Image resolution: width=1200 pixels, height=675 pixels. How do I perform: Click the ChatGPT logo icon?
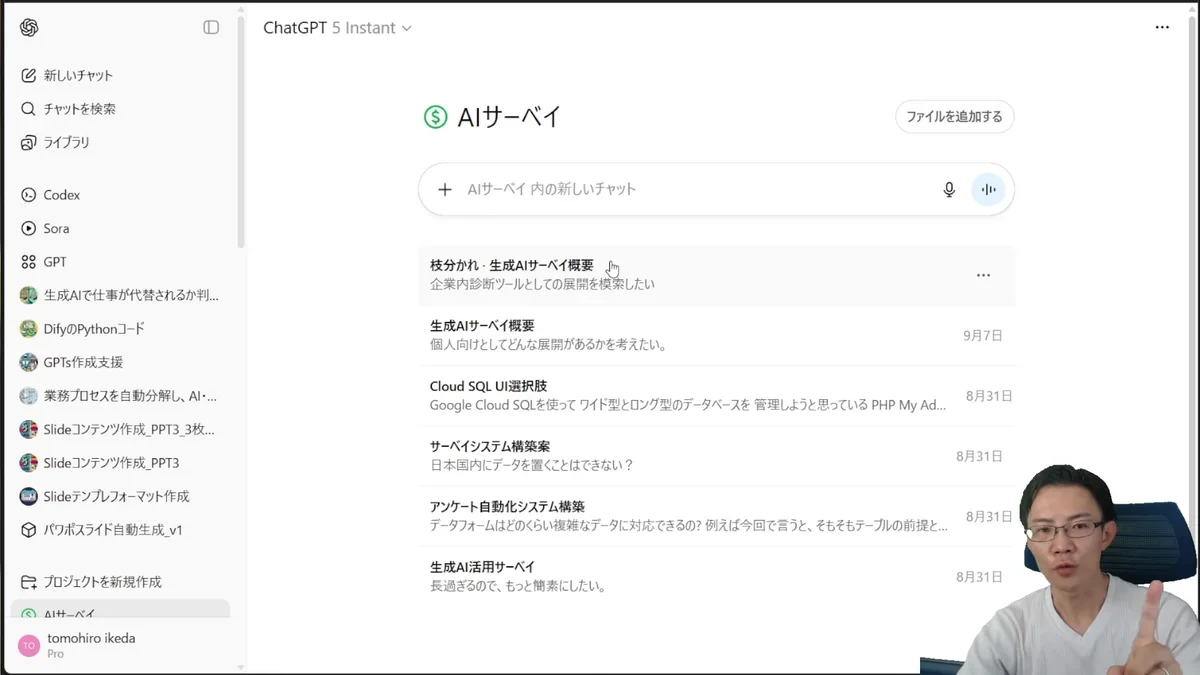point(29,28)
